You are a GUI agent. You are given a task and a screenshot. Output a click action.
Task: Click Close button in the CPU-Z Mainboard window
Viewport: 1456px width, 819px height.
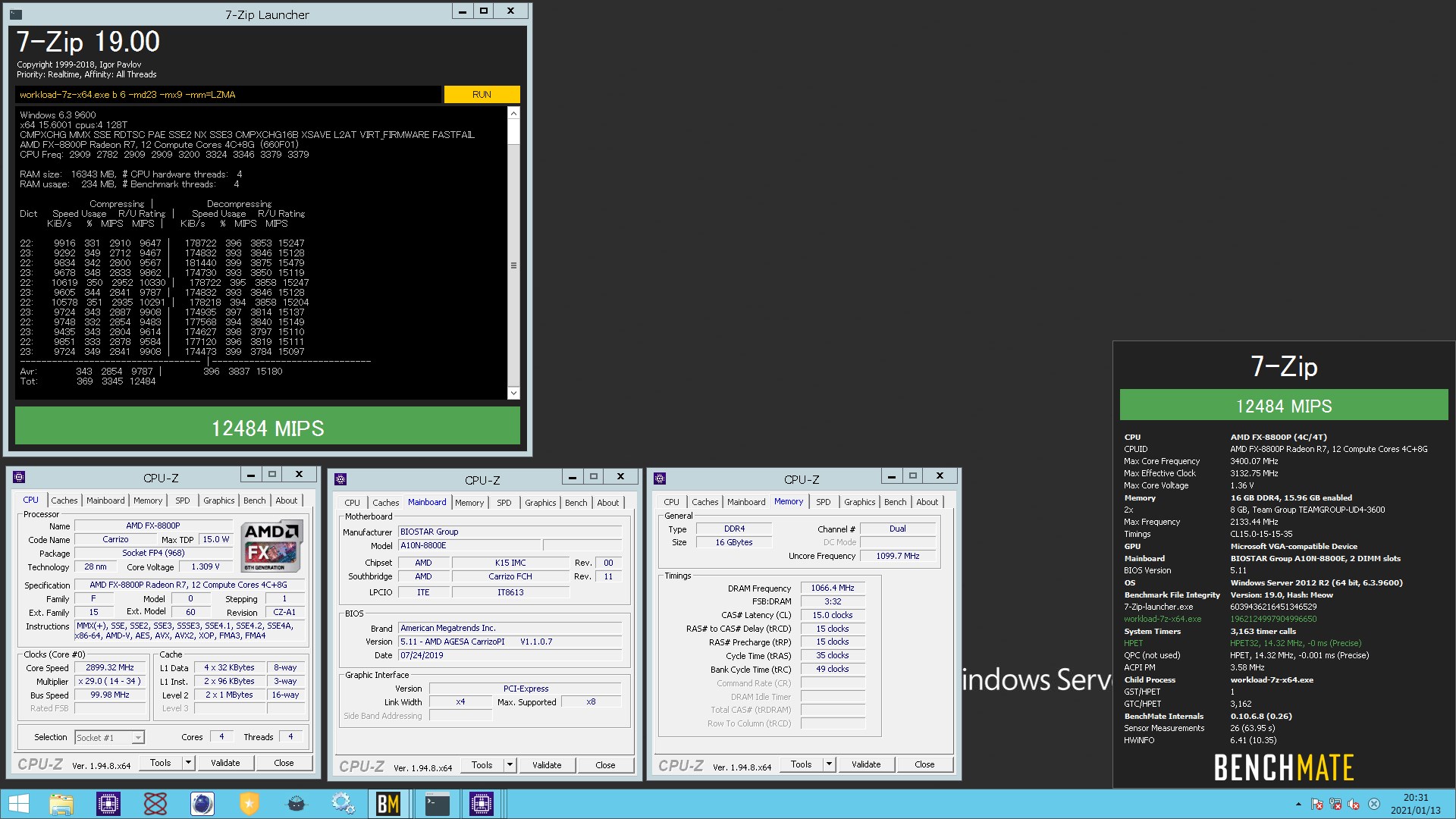(x=605, y=765)
